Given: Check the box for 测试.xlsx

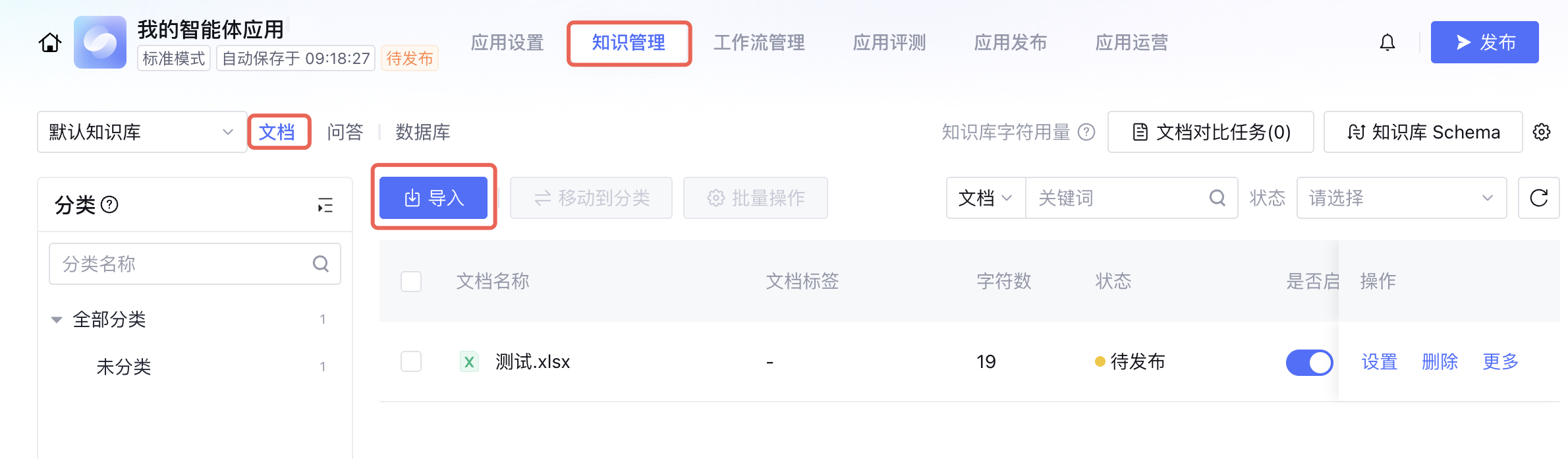Looking at the screenshot, I should coord(411,361).
